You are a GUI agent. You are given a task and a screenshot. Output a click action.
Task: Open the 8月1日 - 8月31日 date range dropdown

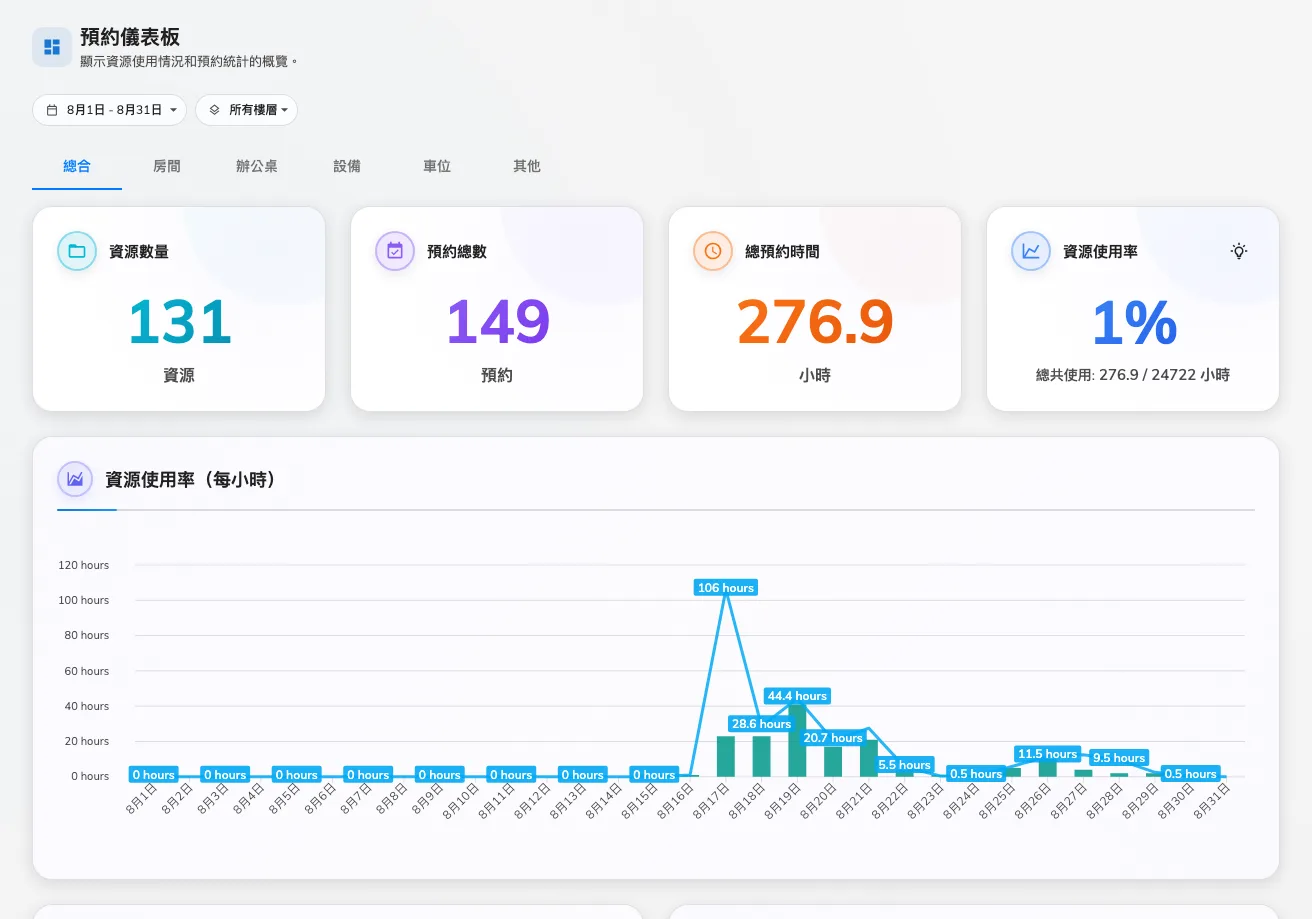[x=109, y=110]
